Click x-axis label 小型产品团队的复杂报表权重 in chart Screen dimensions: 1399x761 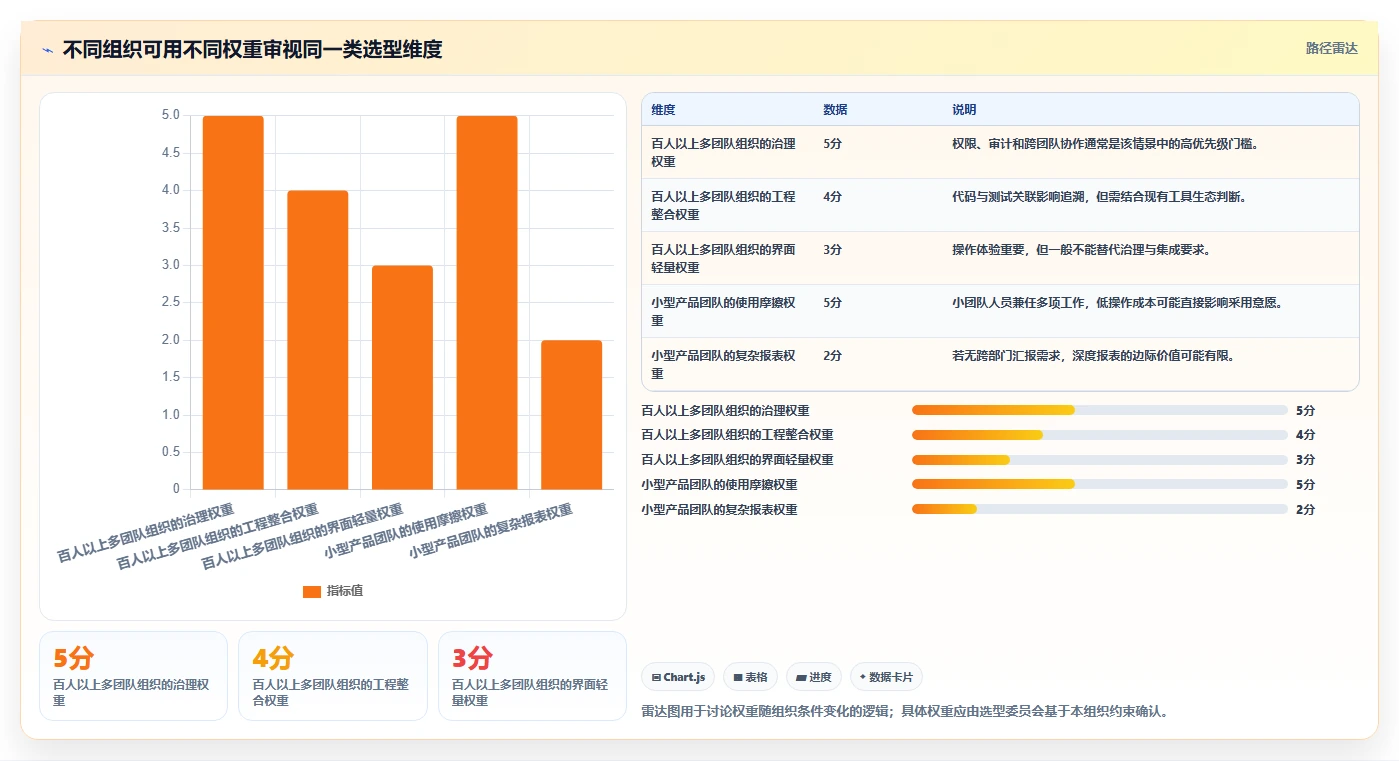[490, 531]
